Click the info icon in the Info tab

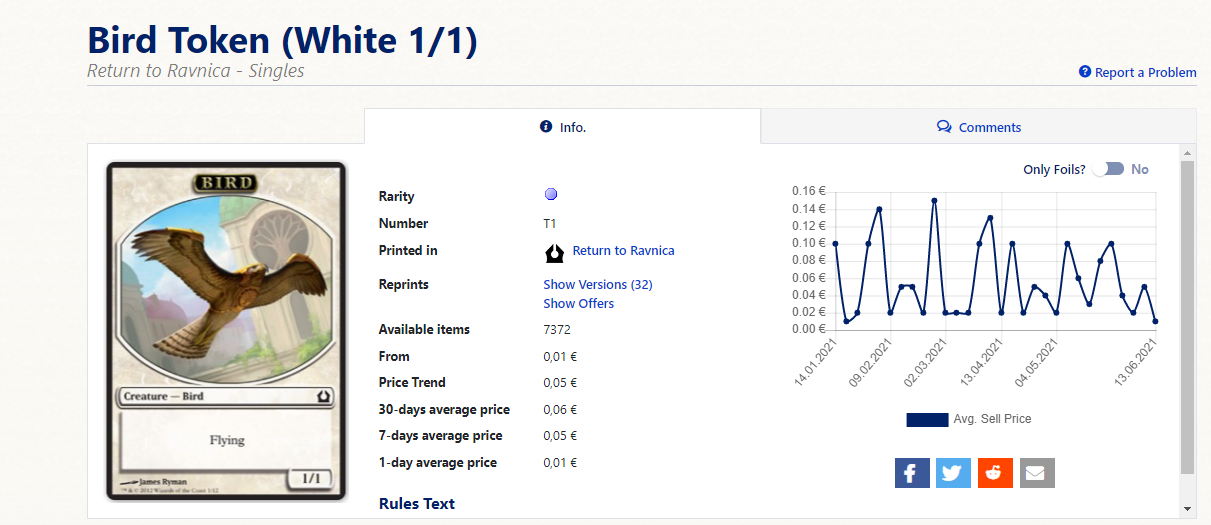pyautogui.click(x=546, y=126)
